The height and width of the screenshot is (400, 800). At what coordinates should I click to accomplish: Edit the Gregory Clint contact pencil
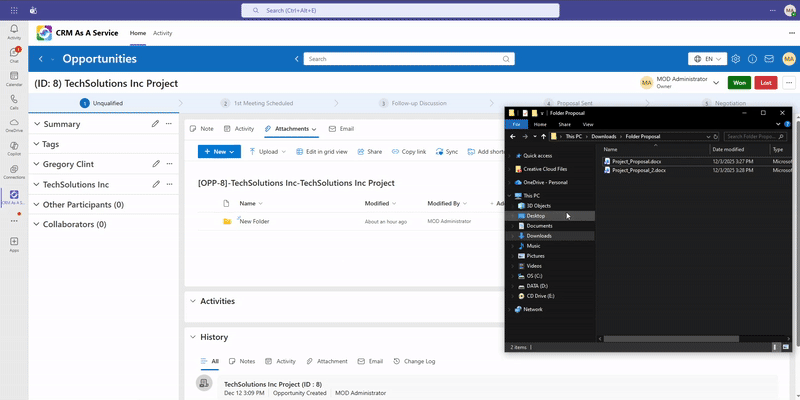[x=156, y=164]
